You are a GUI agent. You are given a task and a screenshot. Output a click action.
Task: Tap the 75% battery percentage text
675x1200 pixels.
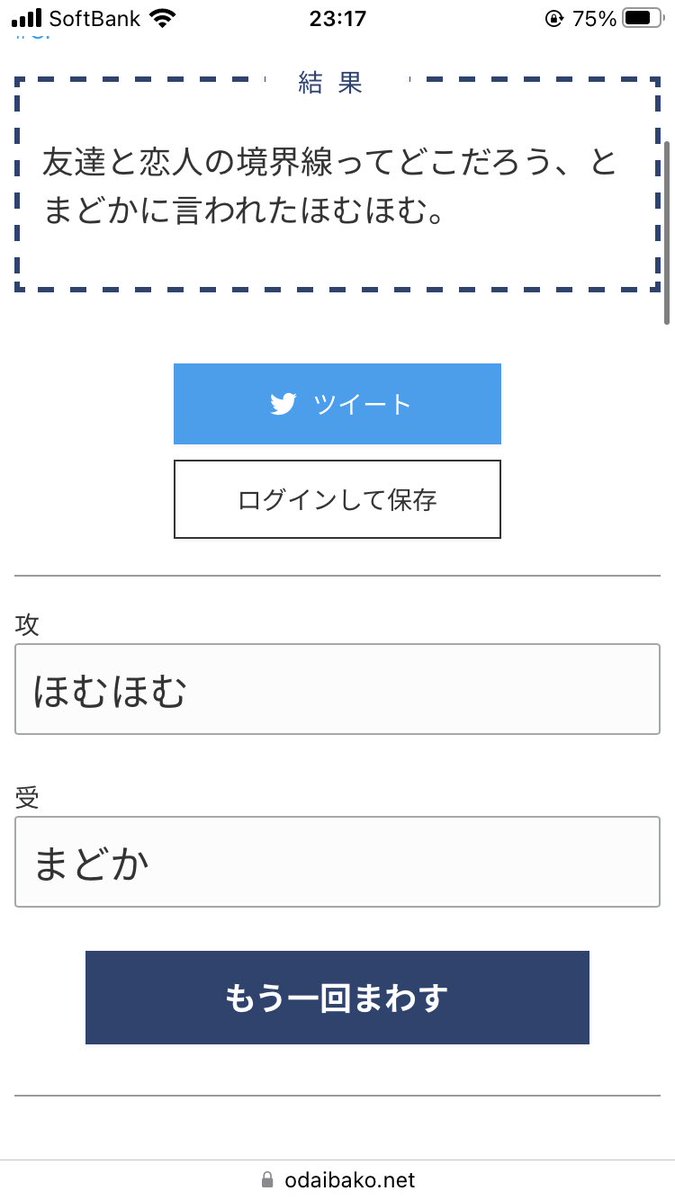tap(595, 18)
